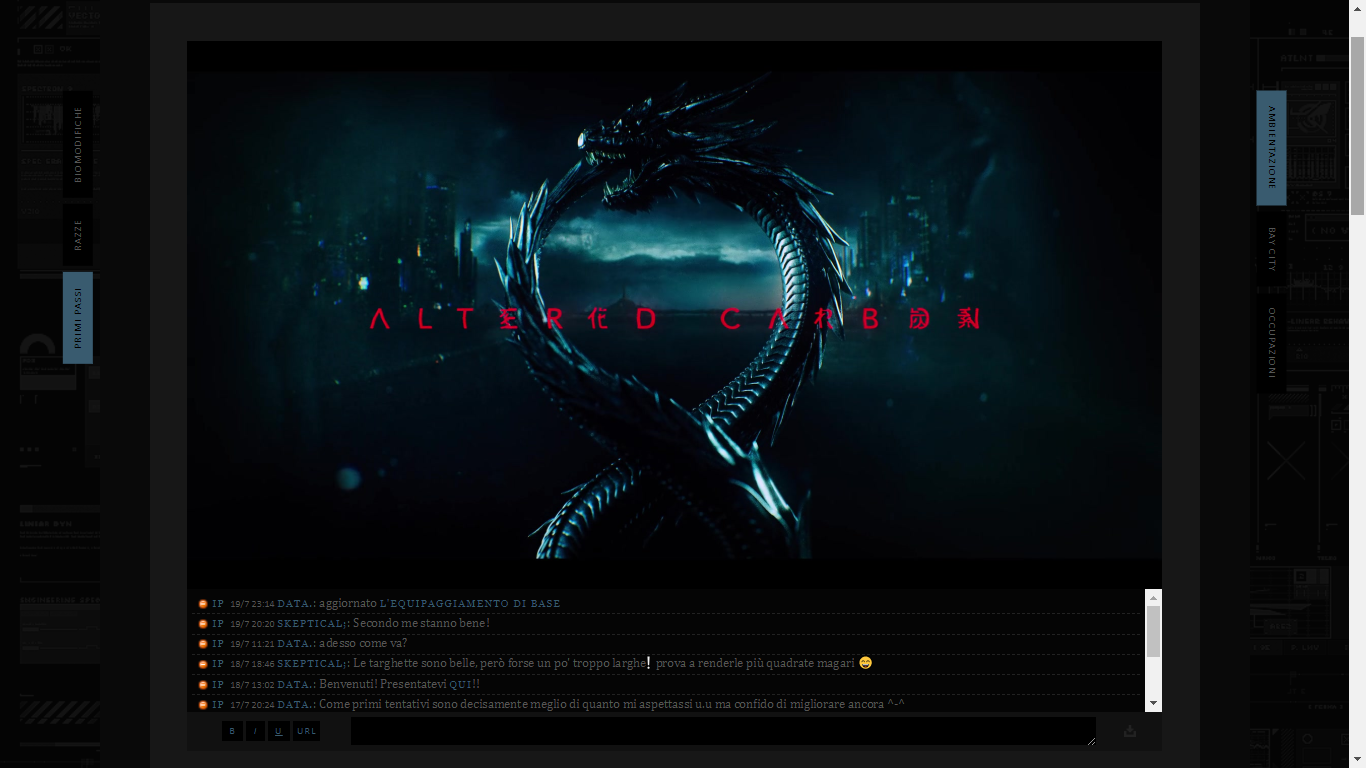Click the orange delete icon on the 17/7 20:24 message
This screenshot has height=768, width=1366.
(x=203, y=705)
